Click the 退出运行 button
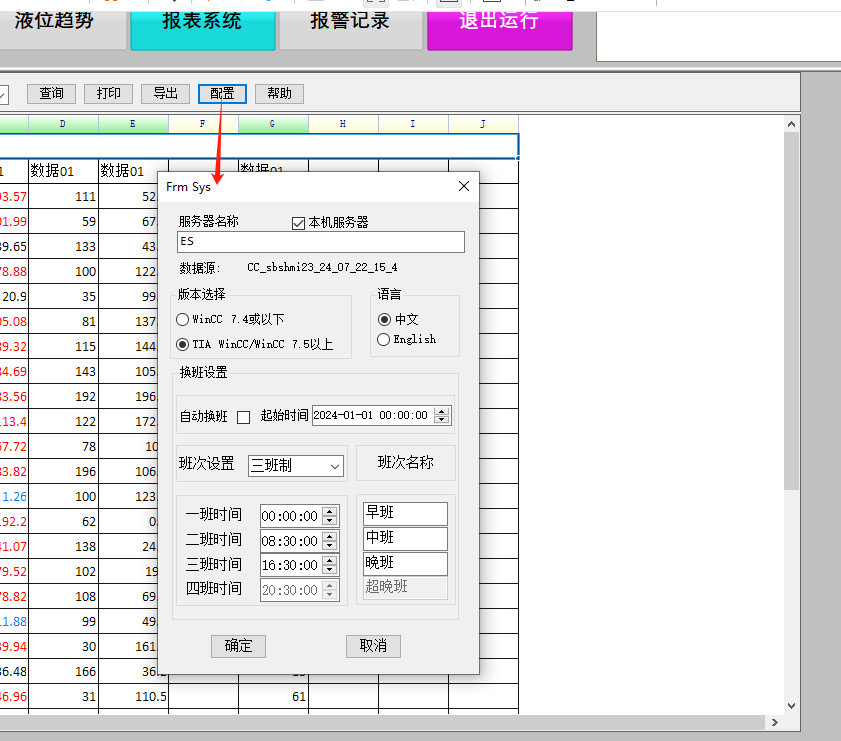 [x=499, y=22]
